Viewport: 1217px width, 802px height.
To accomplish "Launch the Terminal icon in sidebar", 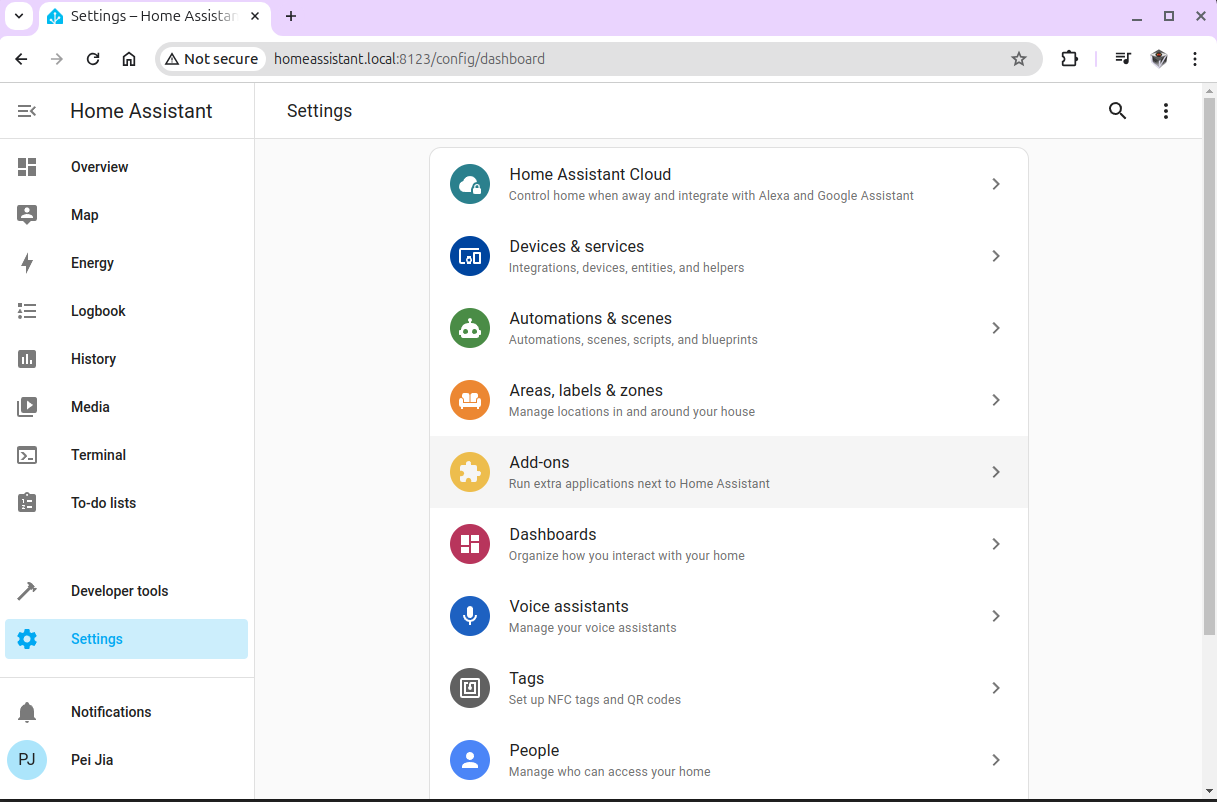I will [27, 455].
